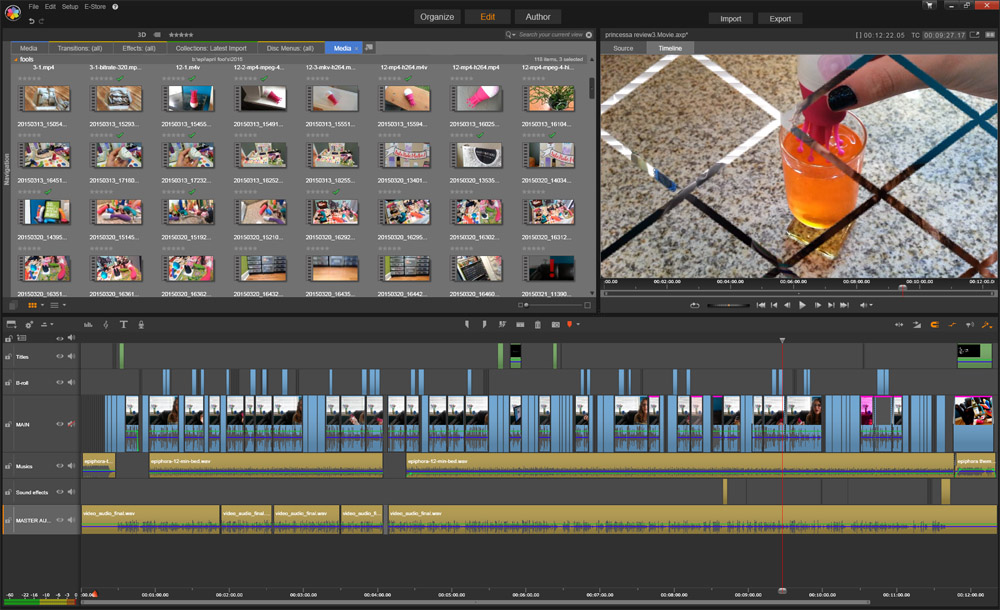Click the Search your current view field
The height and width of the screenshot is (610, 1000).
[x=550, y=35]
